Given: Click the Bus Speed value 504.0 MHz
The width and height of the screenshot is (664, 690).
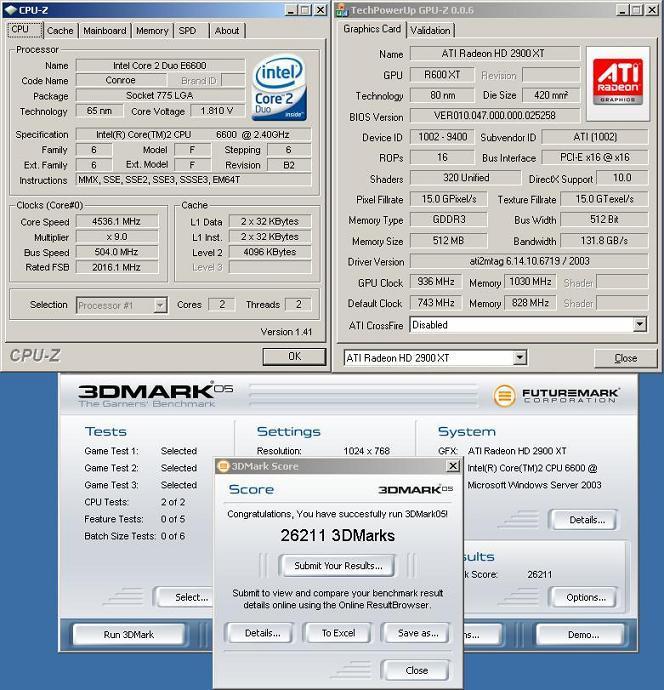Looking at the screenshot, I should tap(117, 252).
